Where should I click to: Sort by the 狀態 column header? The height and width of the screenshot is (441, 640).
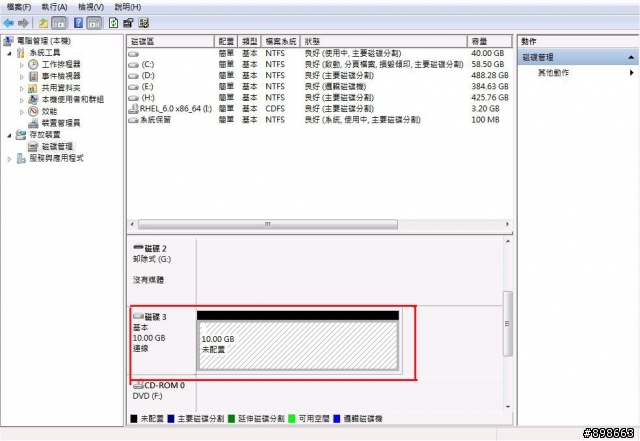pos(384,41)
